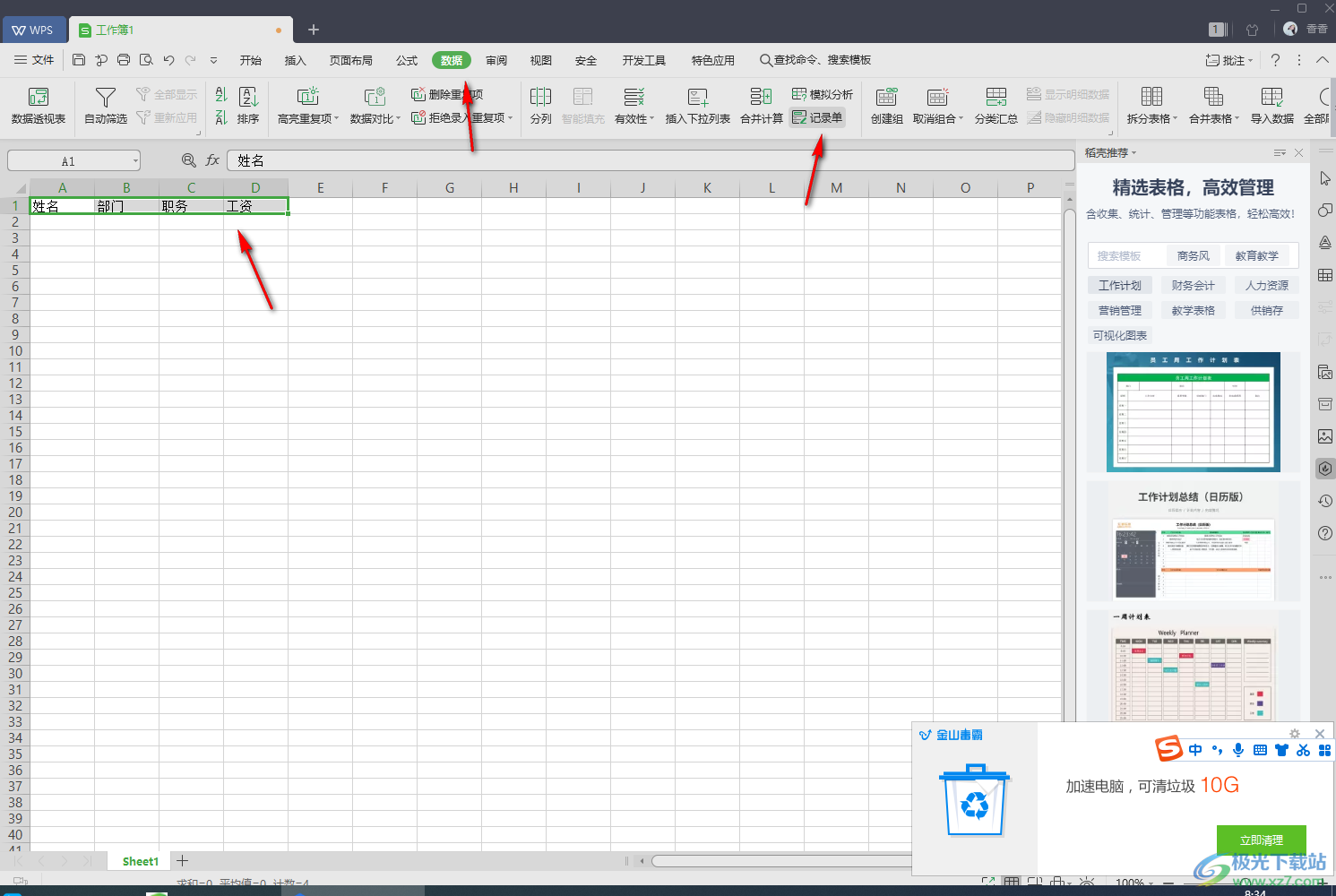Switch to the 审阅 tab
The image size is (1336, 896).
tap(496, 60)
